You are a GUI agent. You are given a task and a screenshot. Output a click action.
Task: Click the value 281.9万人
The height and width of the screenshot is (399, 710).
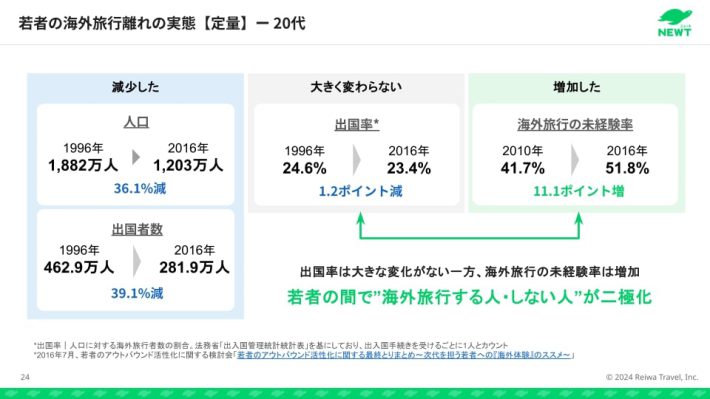coord(194,267)
